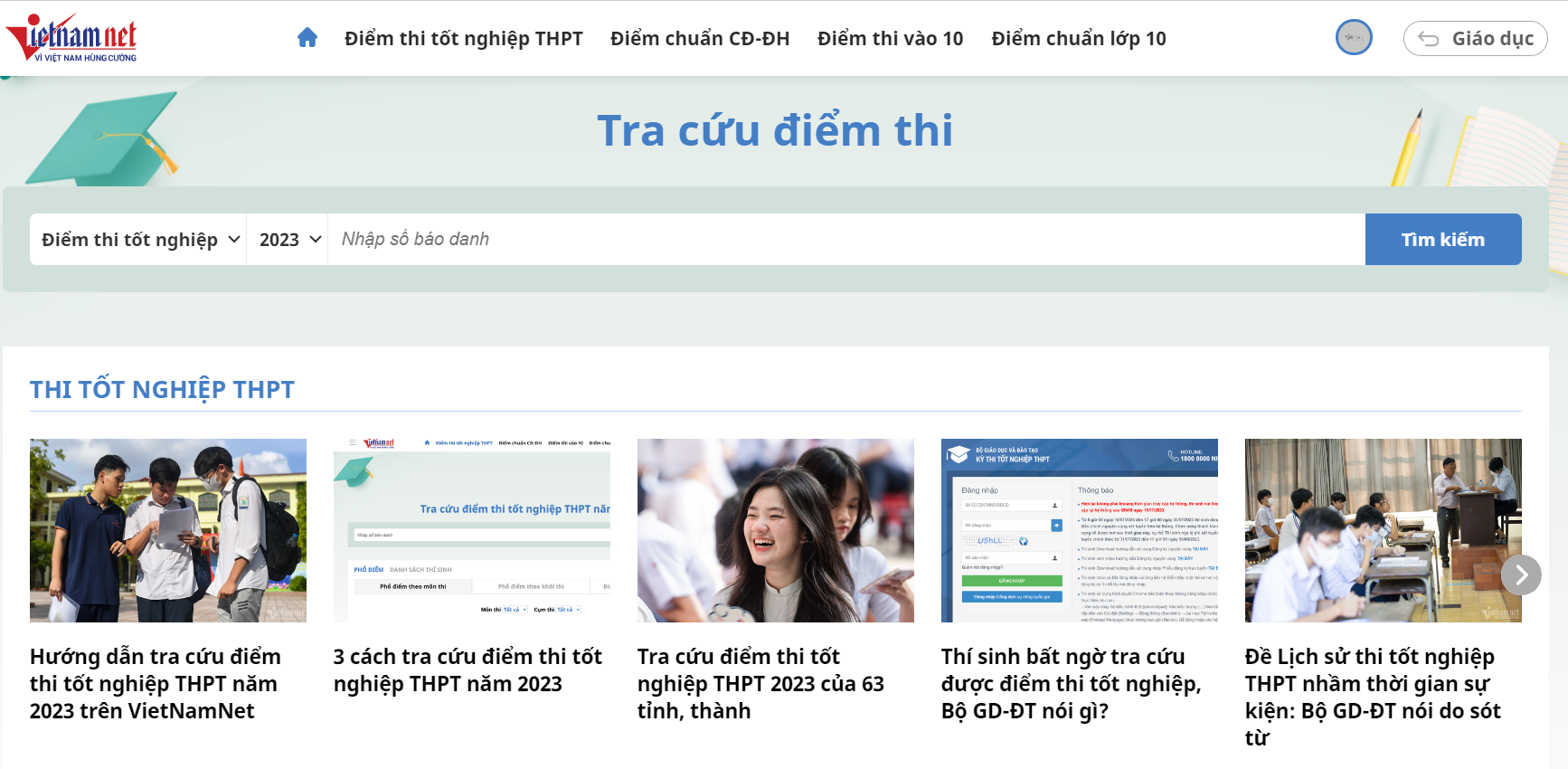Open thumbnail of ministry login page screenshot
This screenshot has height=769, width=1568.
point(1080,530)
